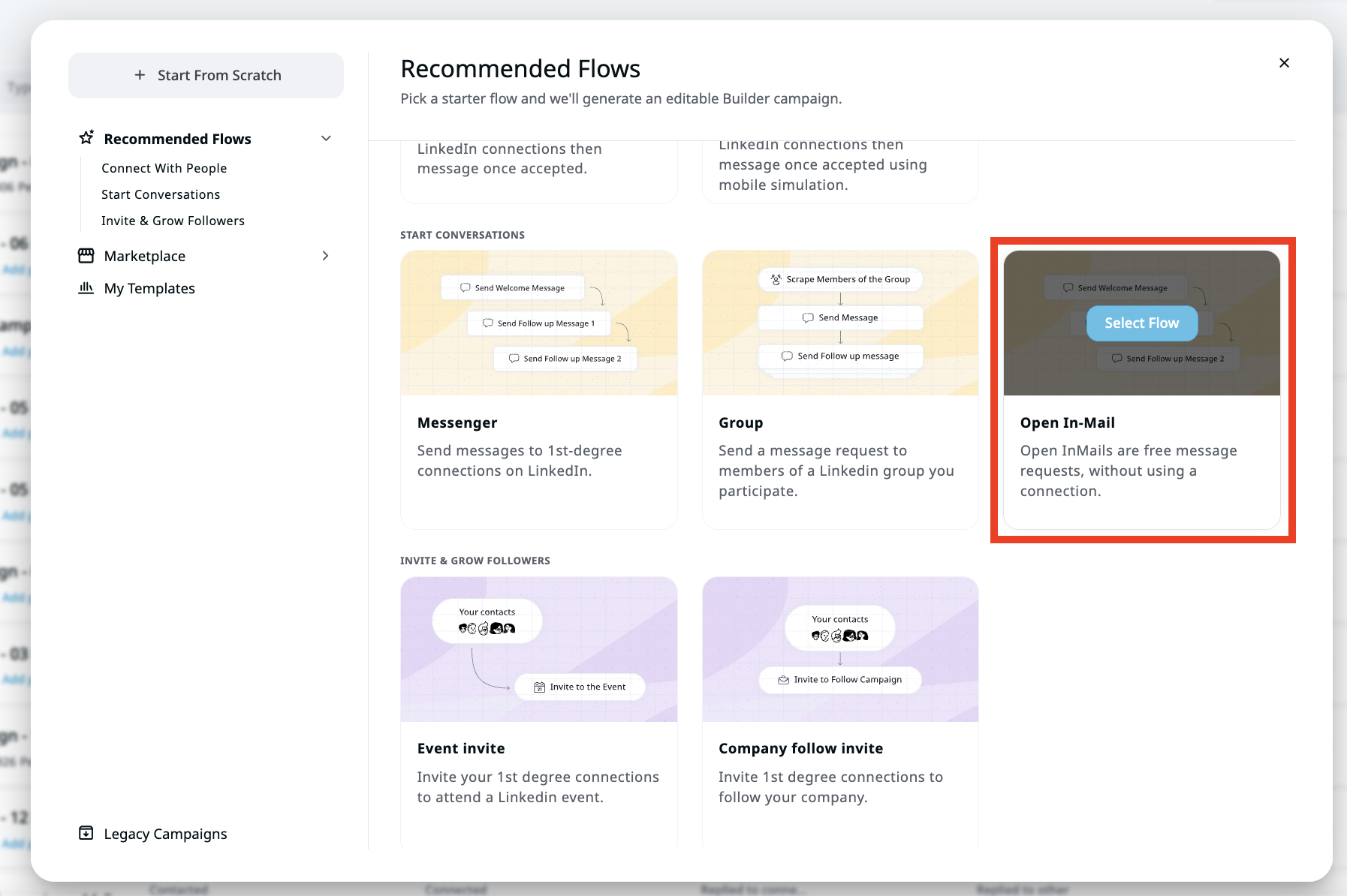Screen dimensions: 1347x896
Task: Open Invite & Grow Followers category
Action: (x=173, y=221)
